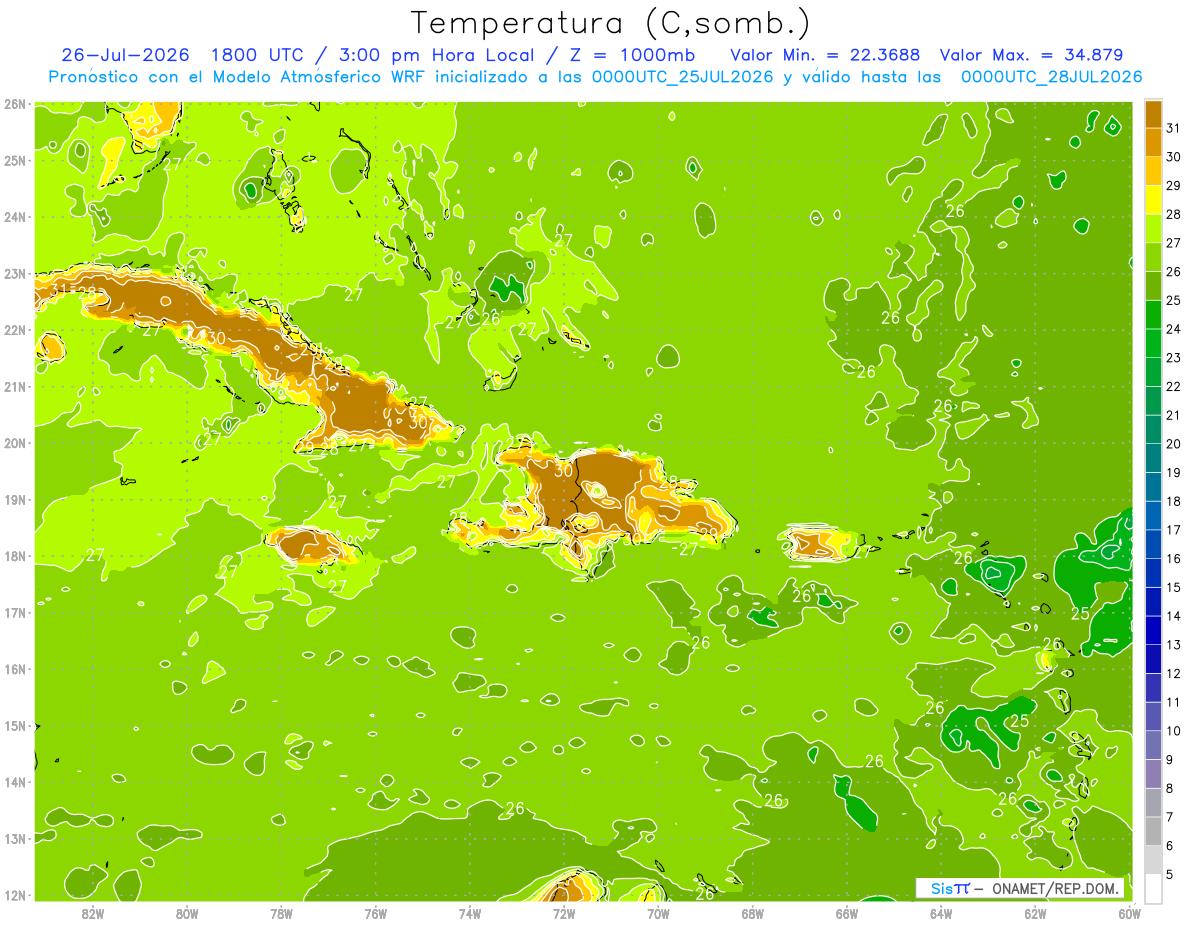Click the colorbar label '29'
The height and width of the screenshot is (927, 1200).
1174,185
